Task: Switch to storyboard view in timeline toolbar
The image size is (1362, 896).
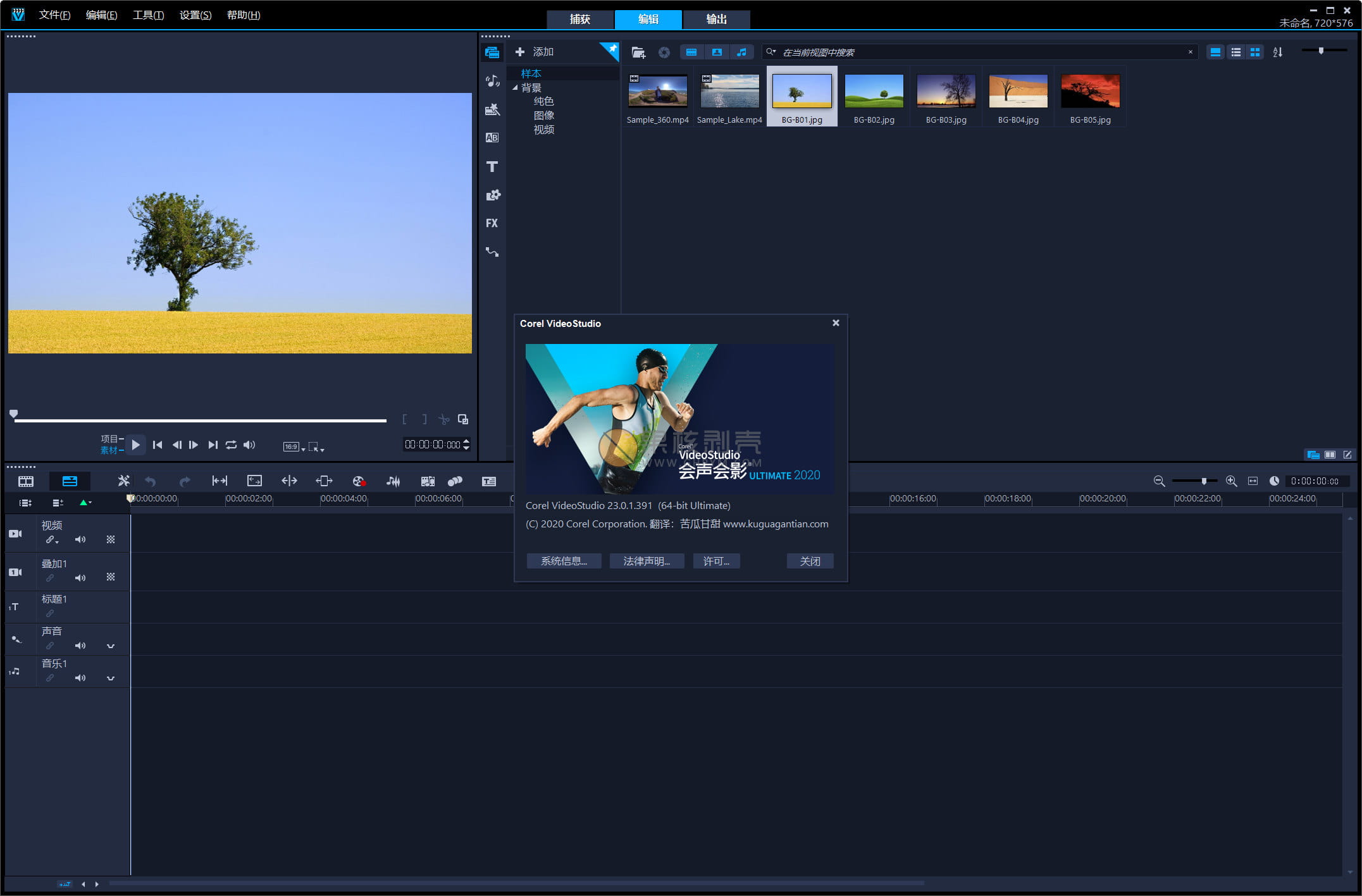Action: coord(26,481)
